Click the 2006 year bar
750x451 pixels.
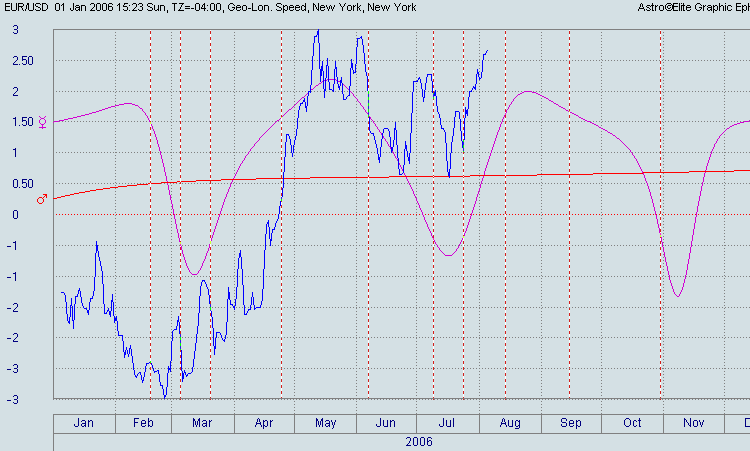[x=402, y=442]
